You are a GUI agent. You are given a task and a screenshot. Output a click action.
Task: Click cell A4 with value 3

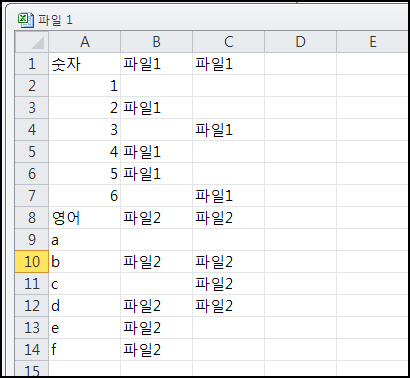85,130
